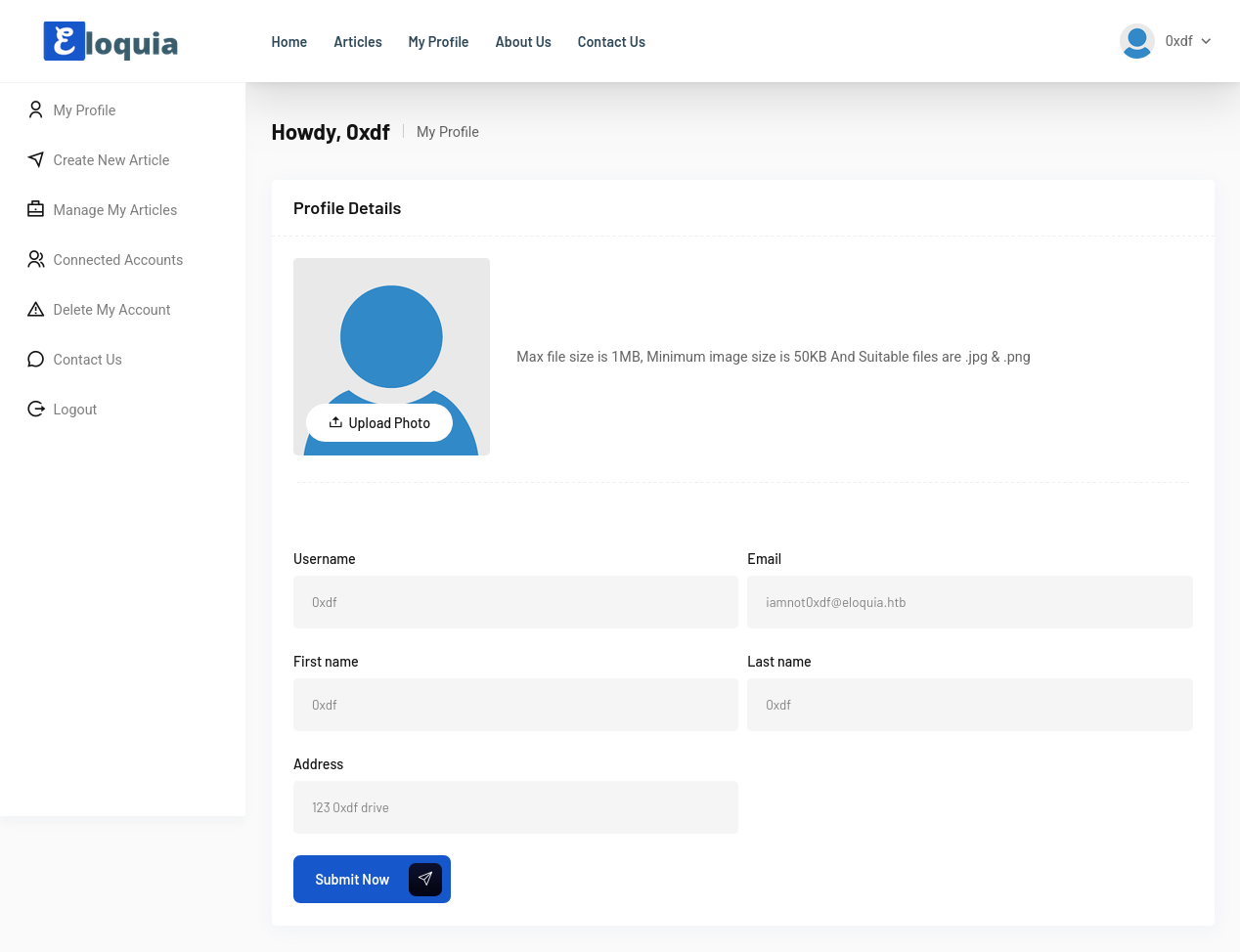Focus the First name input field

pos(515,705)
